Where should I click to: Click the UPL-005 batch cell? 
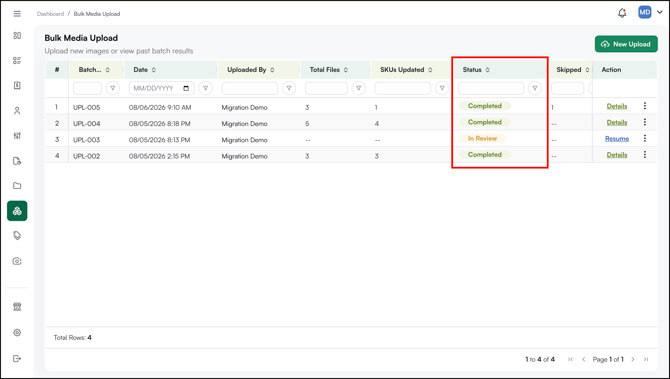click(x=87, y=108)
